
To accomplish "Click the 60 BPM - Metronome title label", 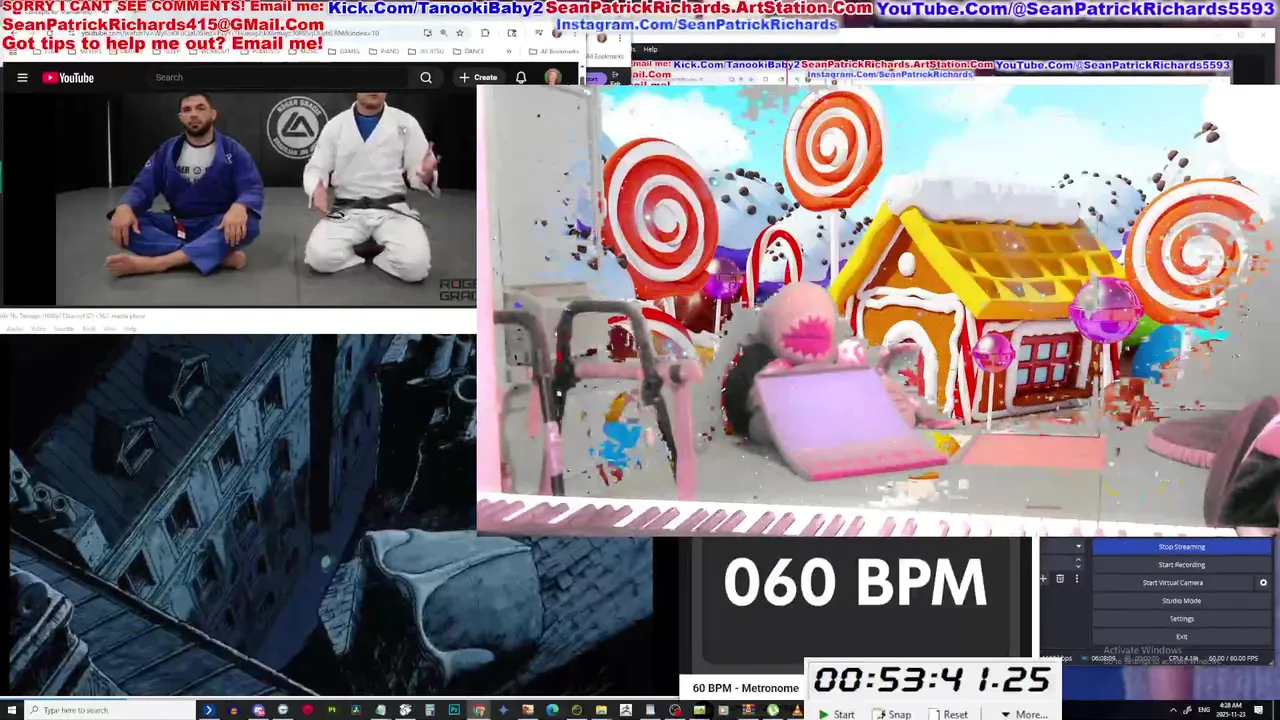I will pos(745,688).
